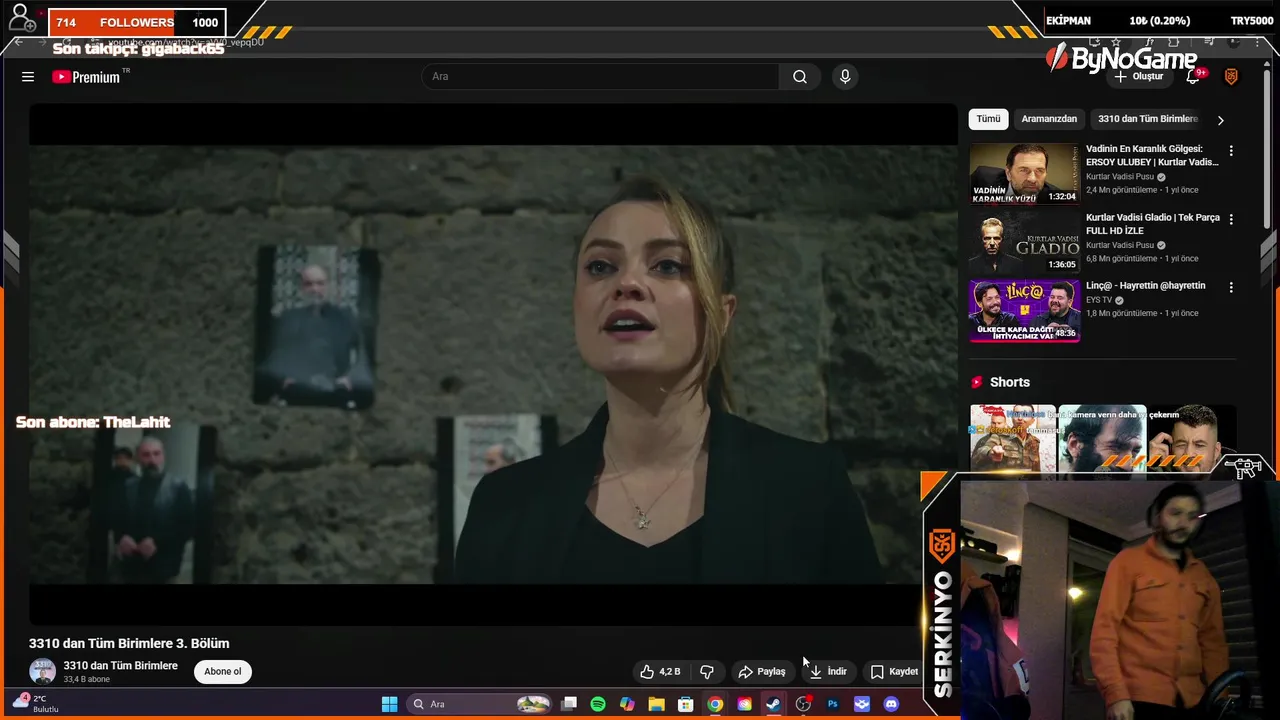This screenshot has width=1280, height=720.
Task: Open the account avatar menu
Action: [x=1231, y=77]
